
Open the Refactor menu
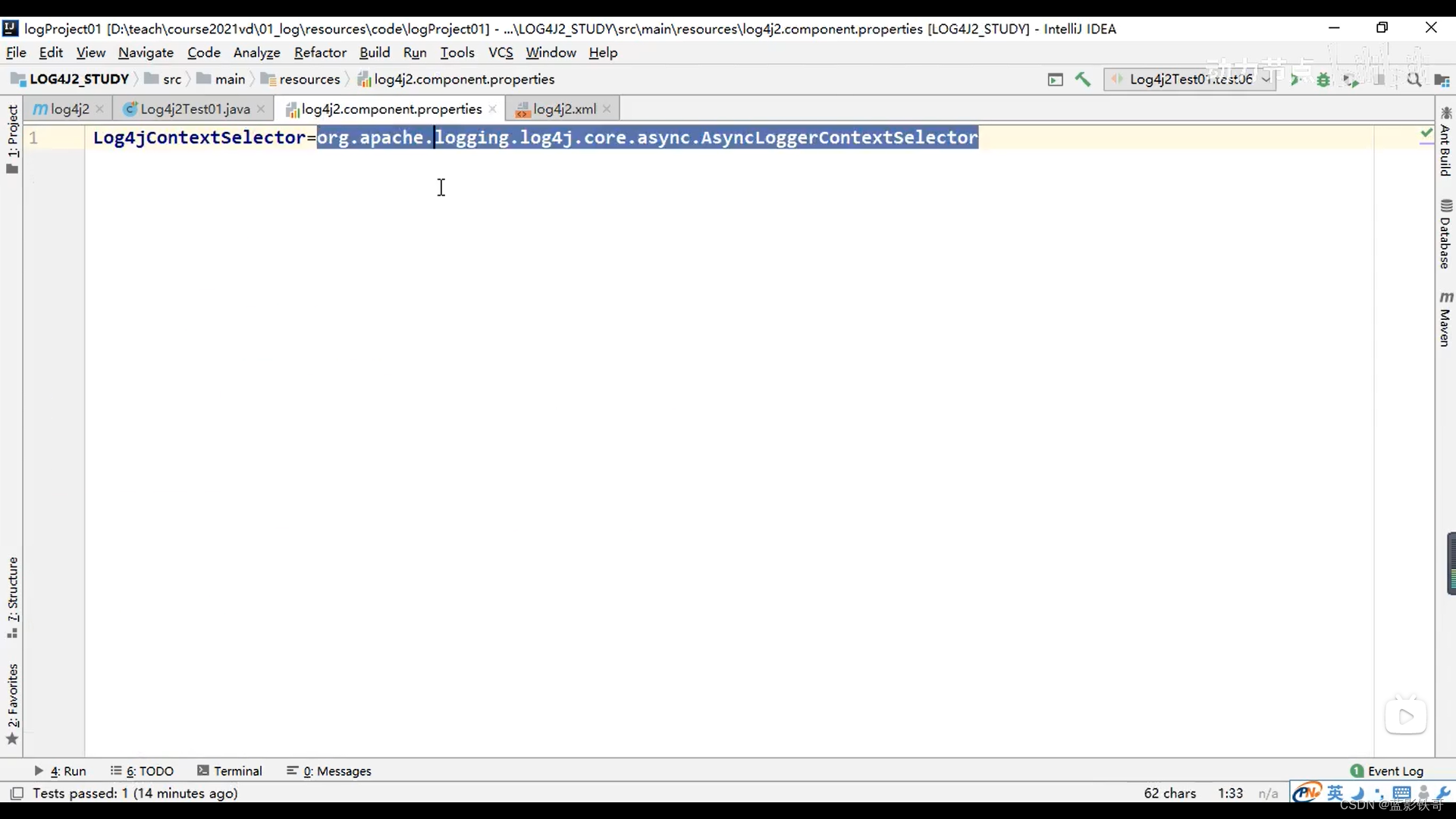tap(320, 52)
